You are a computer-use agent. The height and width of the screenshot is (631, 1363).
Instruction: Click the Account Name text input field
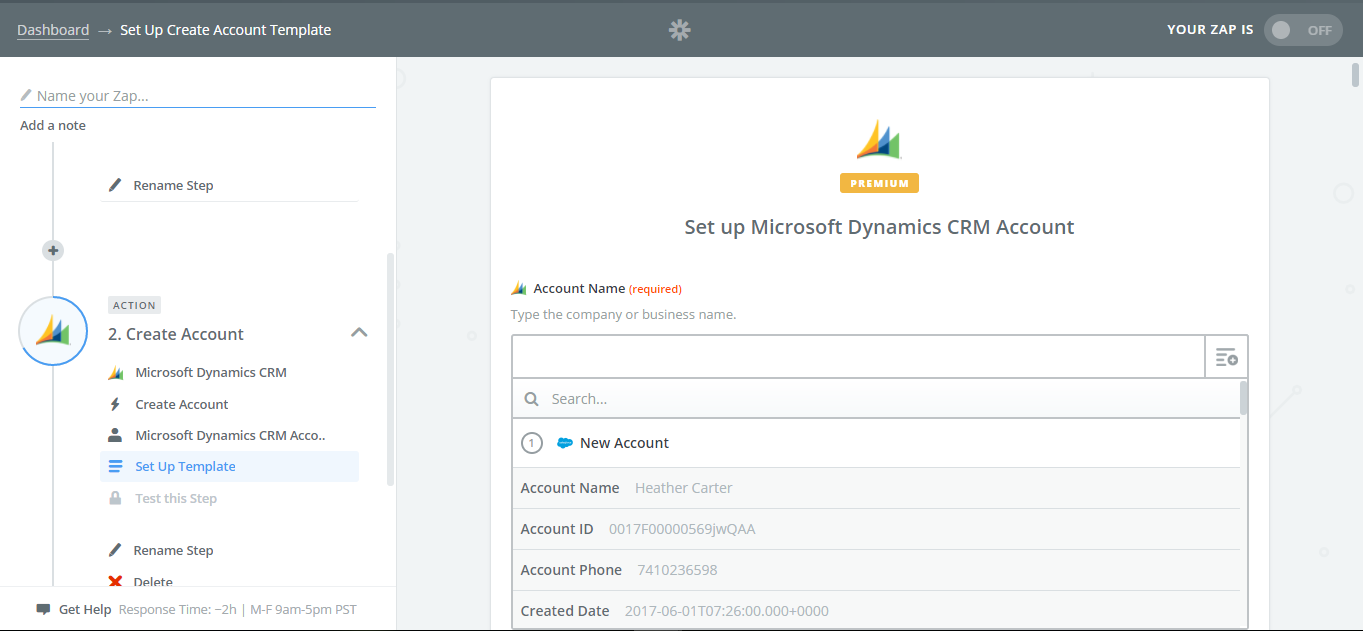pos(858,357)
